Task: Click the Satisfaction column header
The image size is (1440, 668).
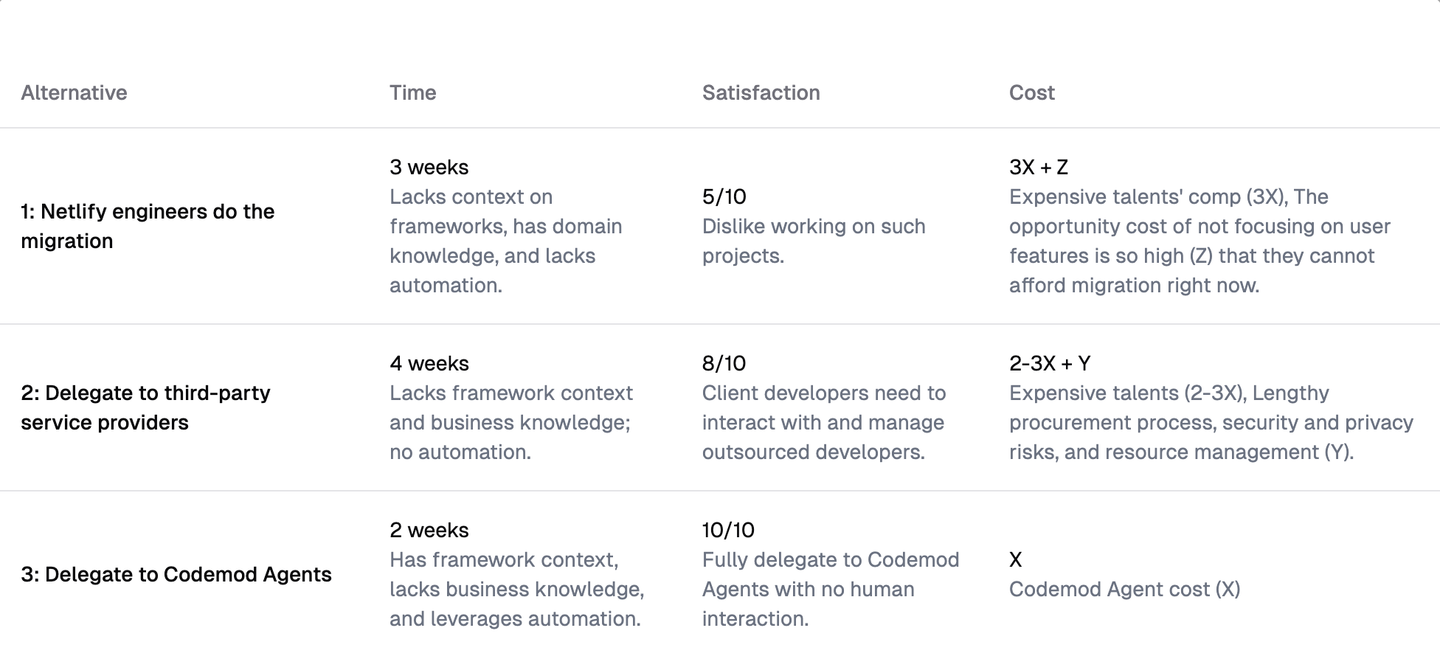Action: pos(761,93)
